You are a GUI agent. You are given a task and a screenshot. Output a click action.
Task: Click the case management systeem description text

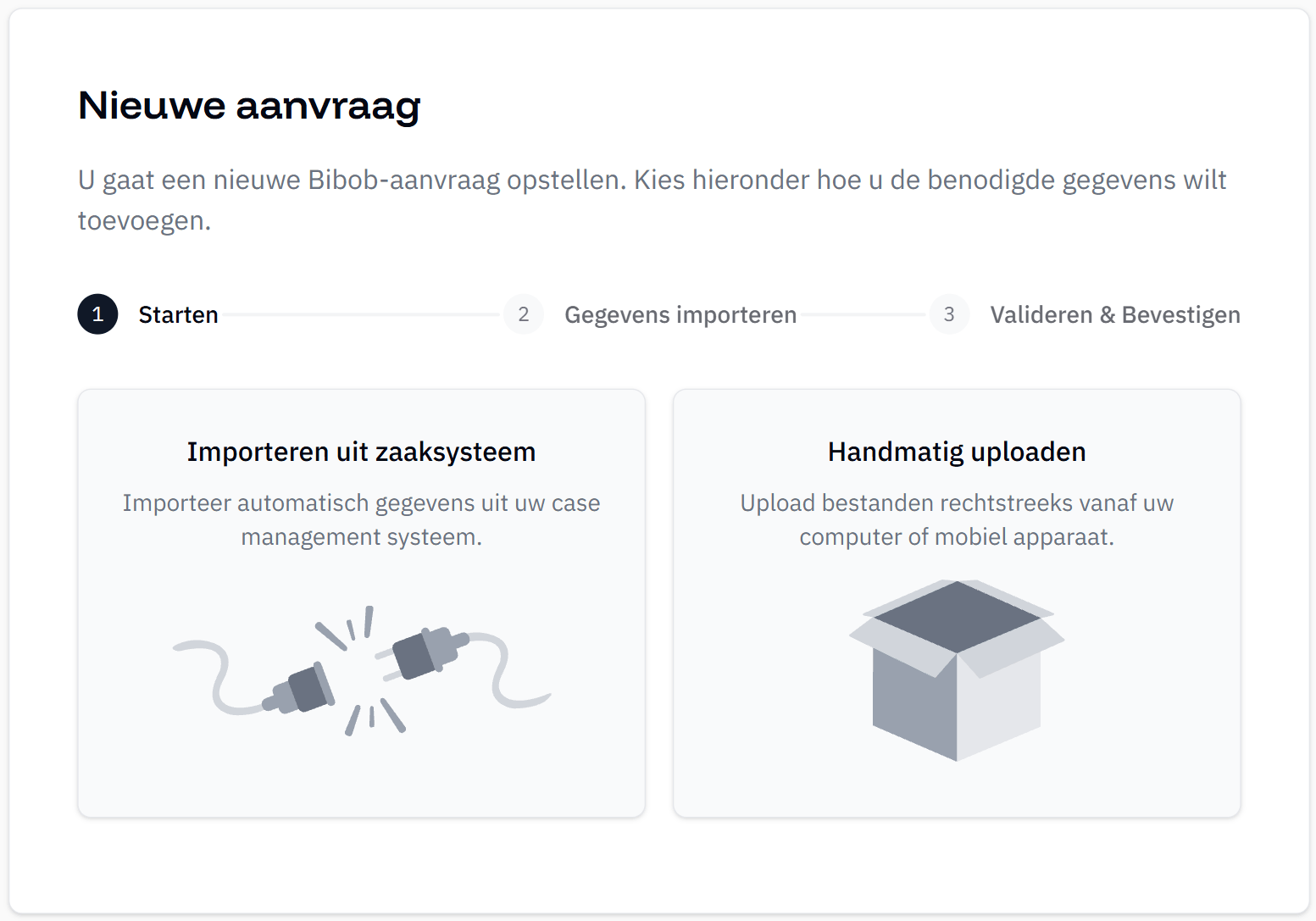pyautogui.click(x=362, y=519)
